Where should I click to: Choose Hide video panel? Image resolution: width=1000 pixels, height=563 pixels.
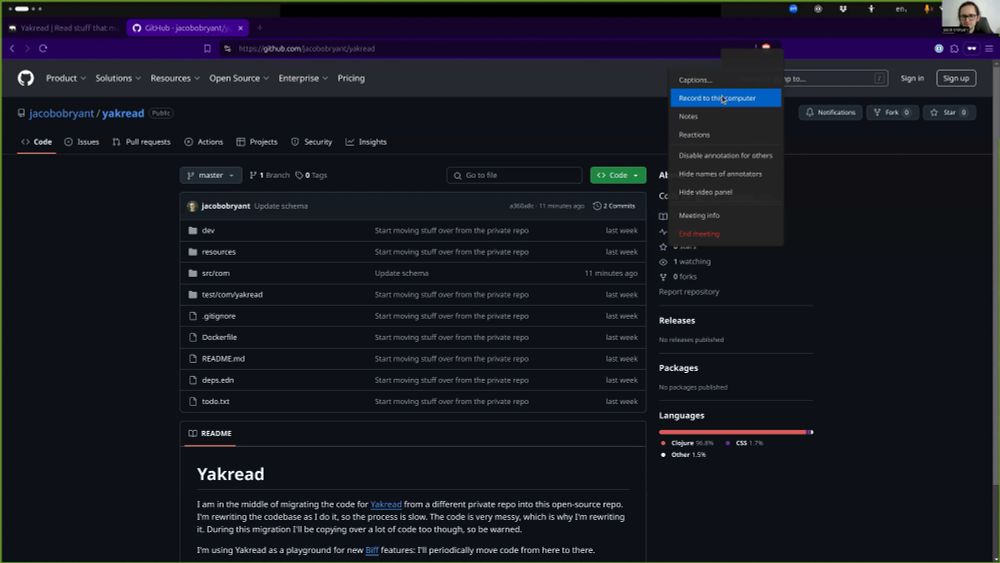click(x=726, y=193)
